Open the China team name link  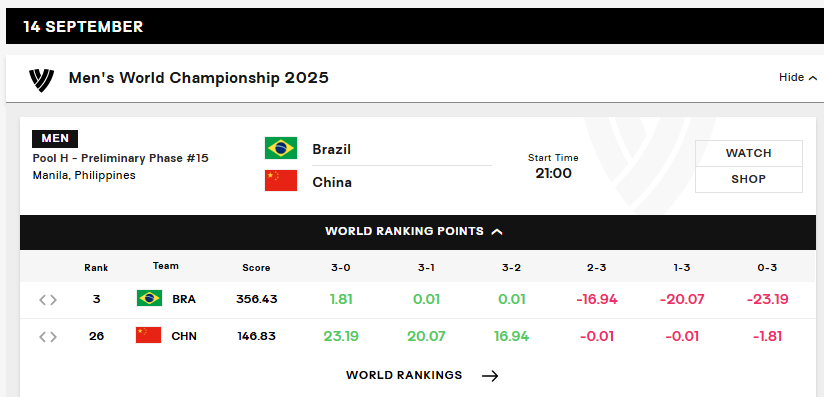(332, 182)
